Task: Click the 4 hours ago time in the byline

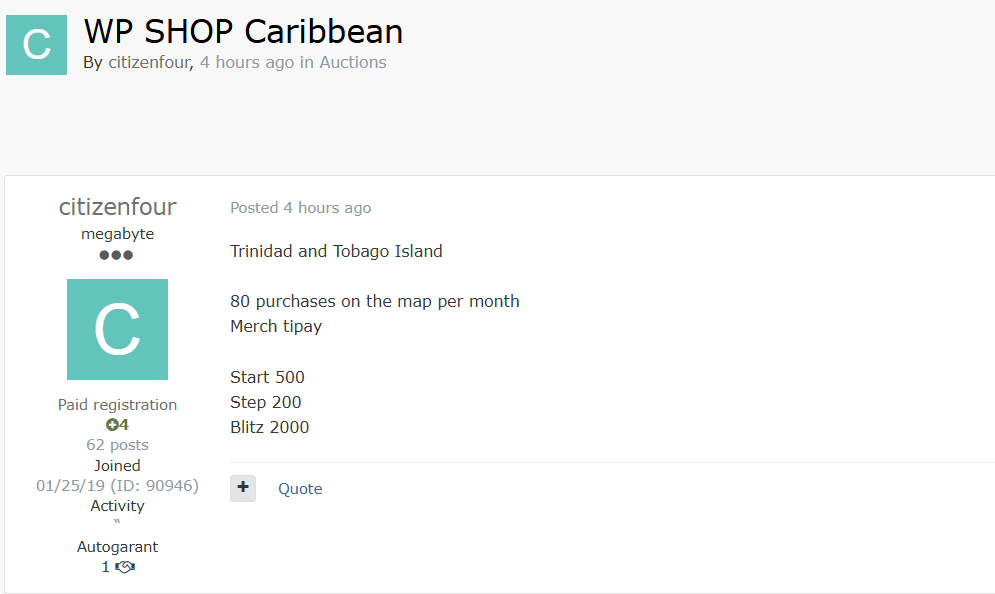Action: (247, 62)
